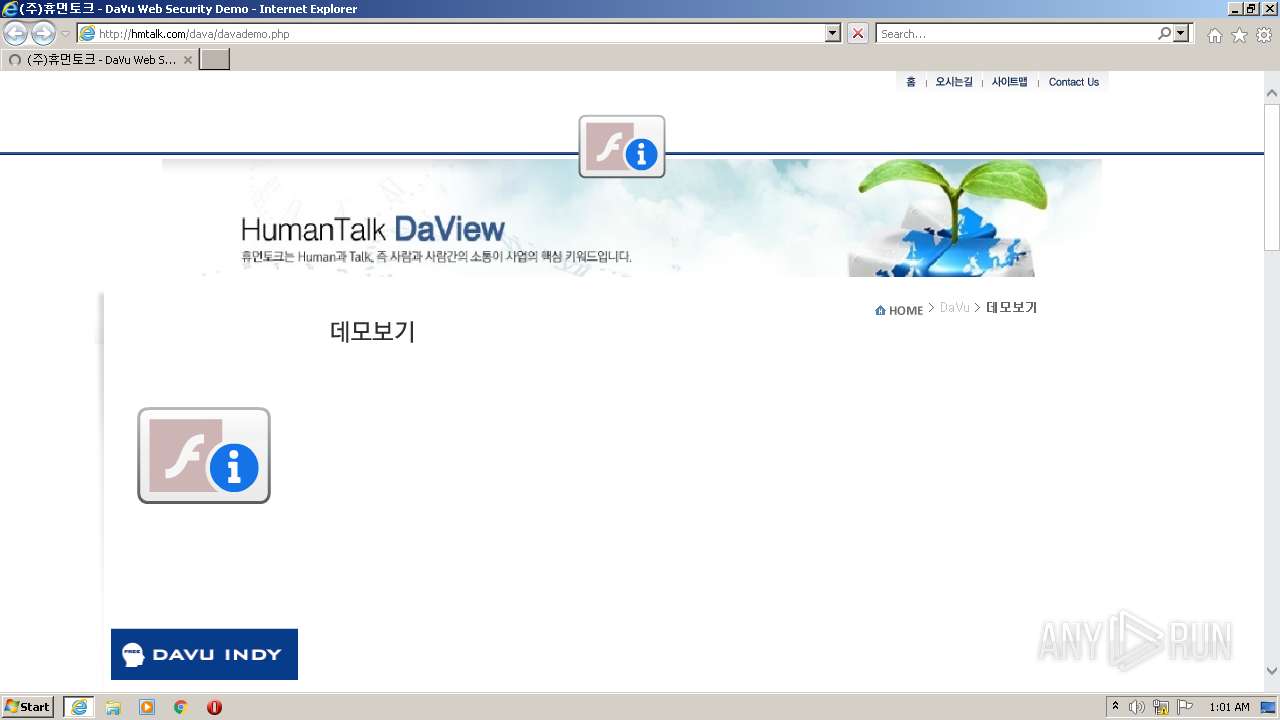Show hidden tray icons arrow
Screen dimensions: 1280x720
1116,707
